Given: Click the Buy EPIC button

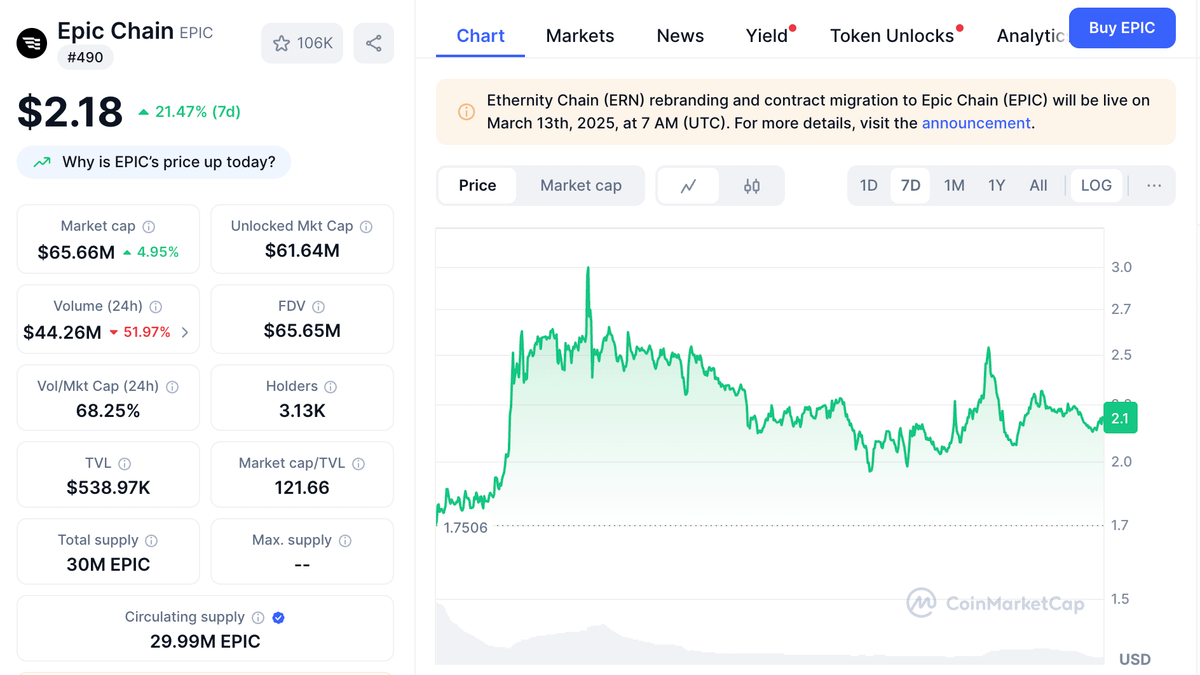Looking at the screenshot, I should pyautogui.click(x=1122, y=28).
